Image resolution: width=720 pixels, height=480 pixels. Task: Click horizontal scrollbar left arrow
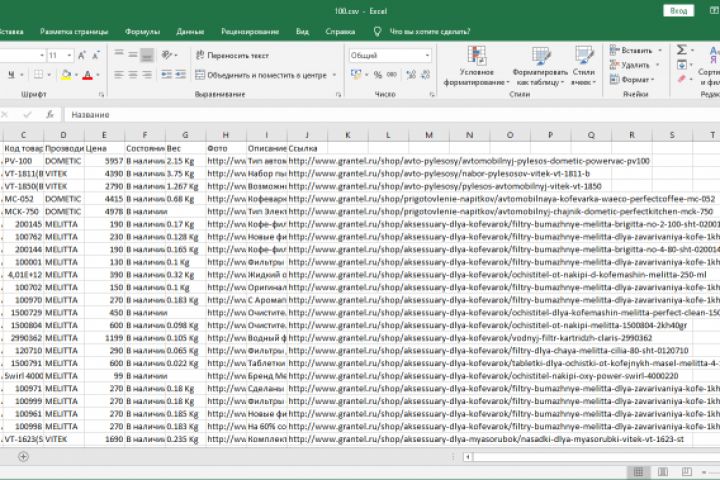tap(467, 457)
